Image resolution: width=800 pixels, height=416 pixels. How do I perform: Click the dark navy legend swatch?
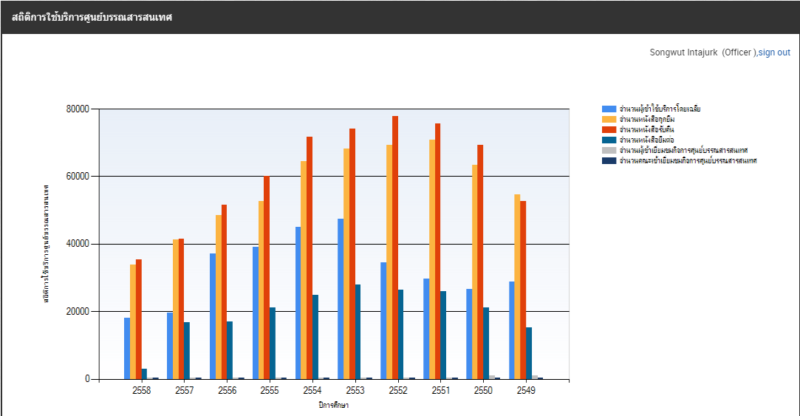(608, 159)
